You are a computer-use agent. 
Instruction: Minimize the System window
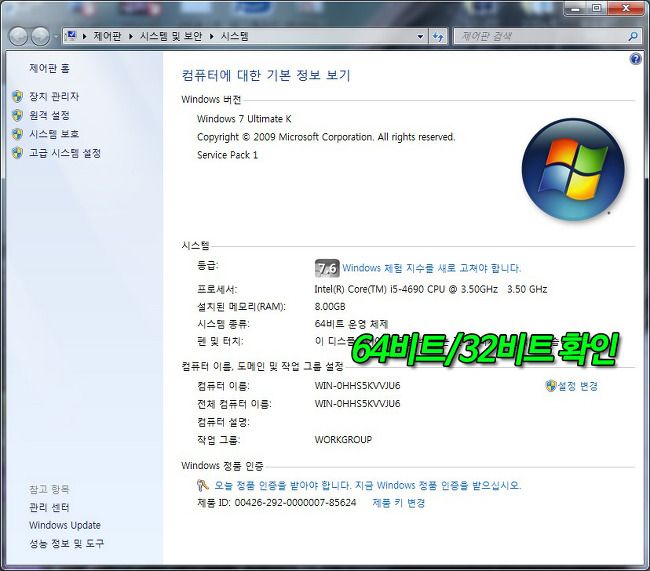pyautogui.click(x=576, y=8)
